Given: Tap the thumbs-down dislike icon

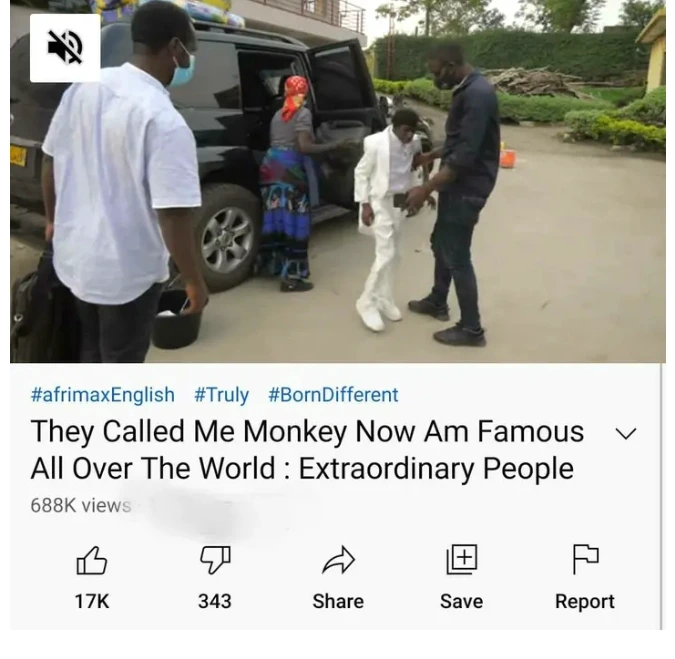Looking at the screenshot, I should pyautogui.click(x=215, y=560).
